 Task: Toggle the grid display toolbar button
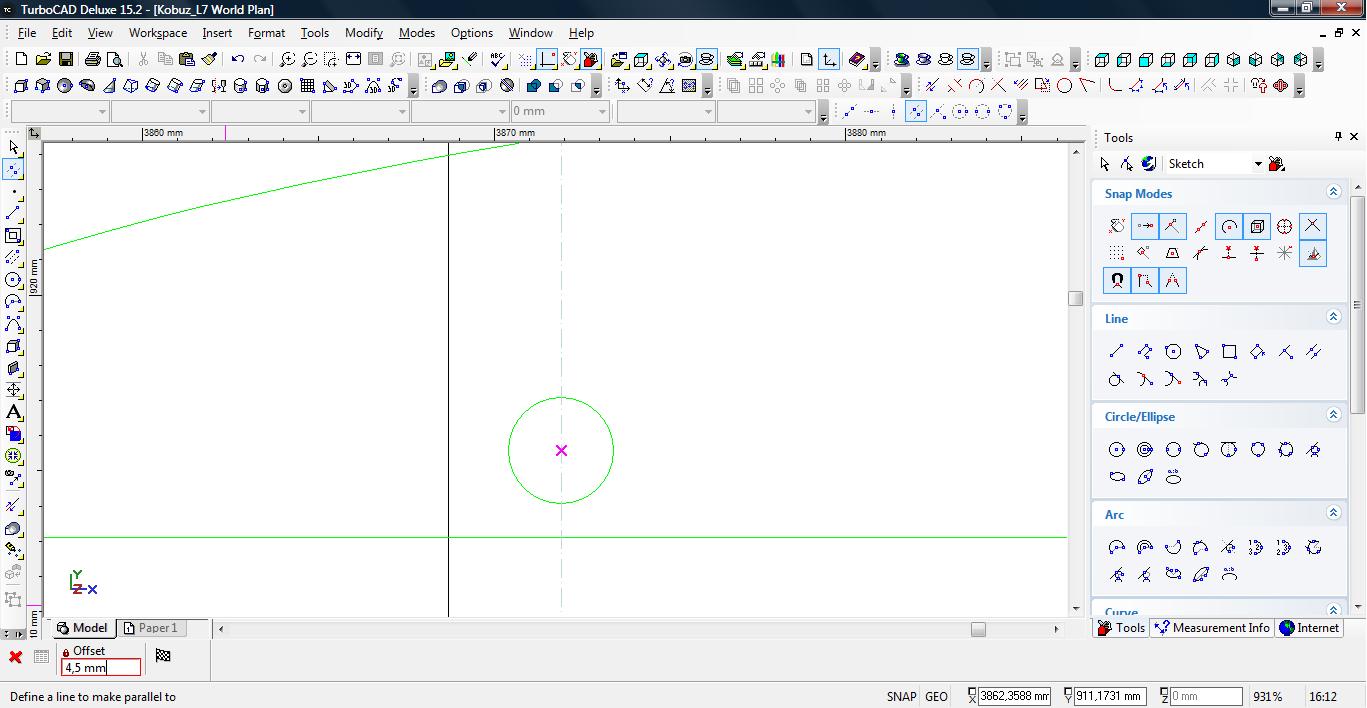pos(526,60)
